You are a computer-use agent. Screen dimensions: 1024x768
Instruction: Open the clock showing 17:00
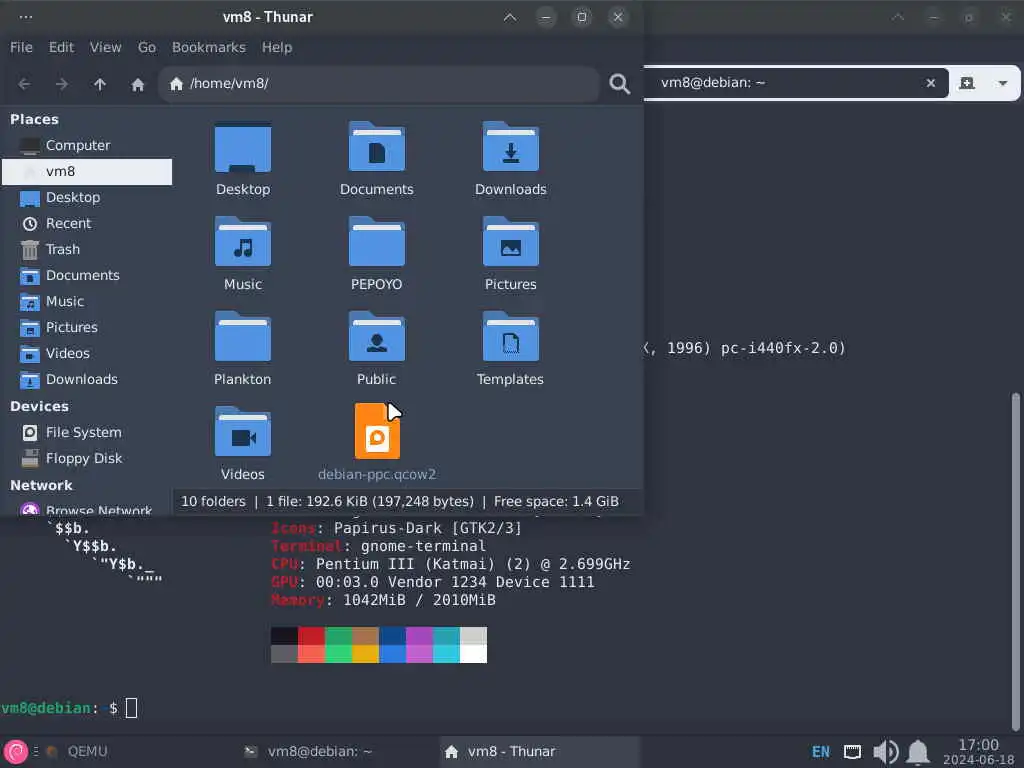(x=978, y=752)
